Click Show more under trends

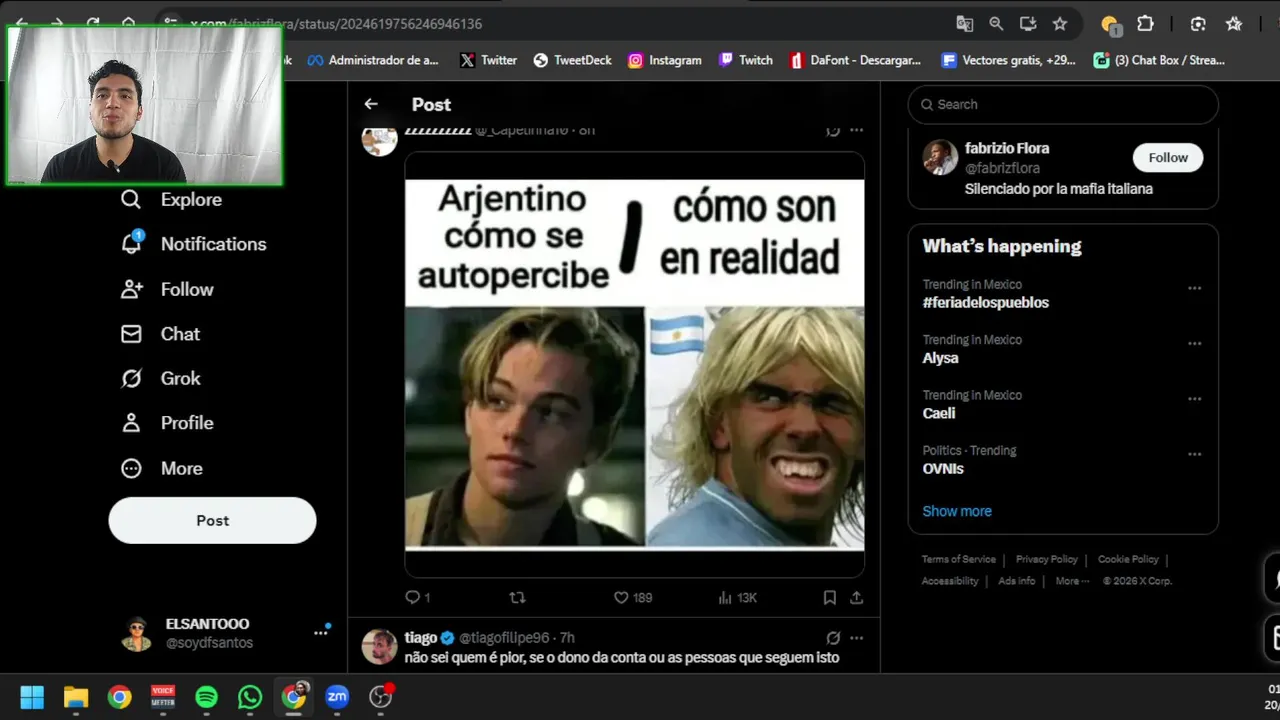pos(957,511)
